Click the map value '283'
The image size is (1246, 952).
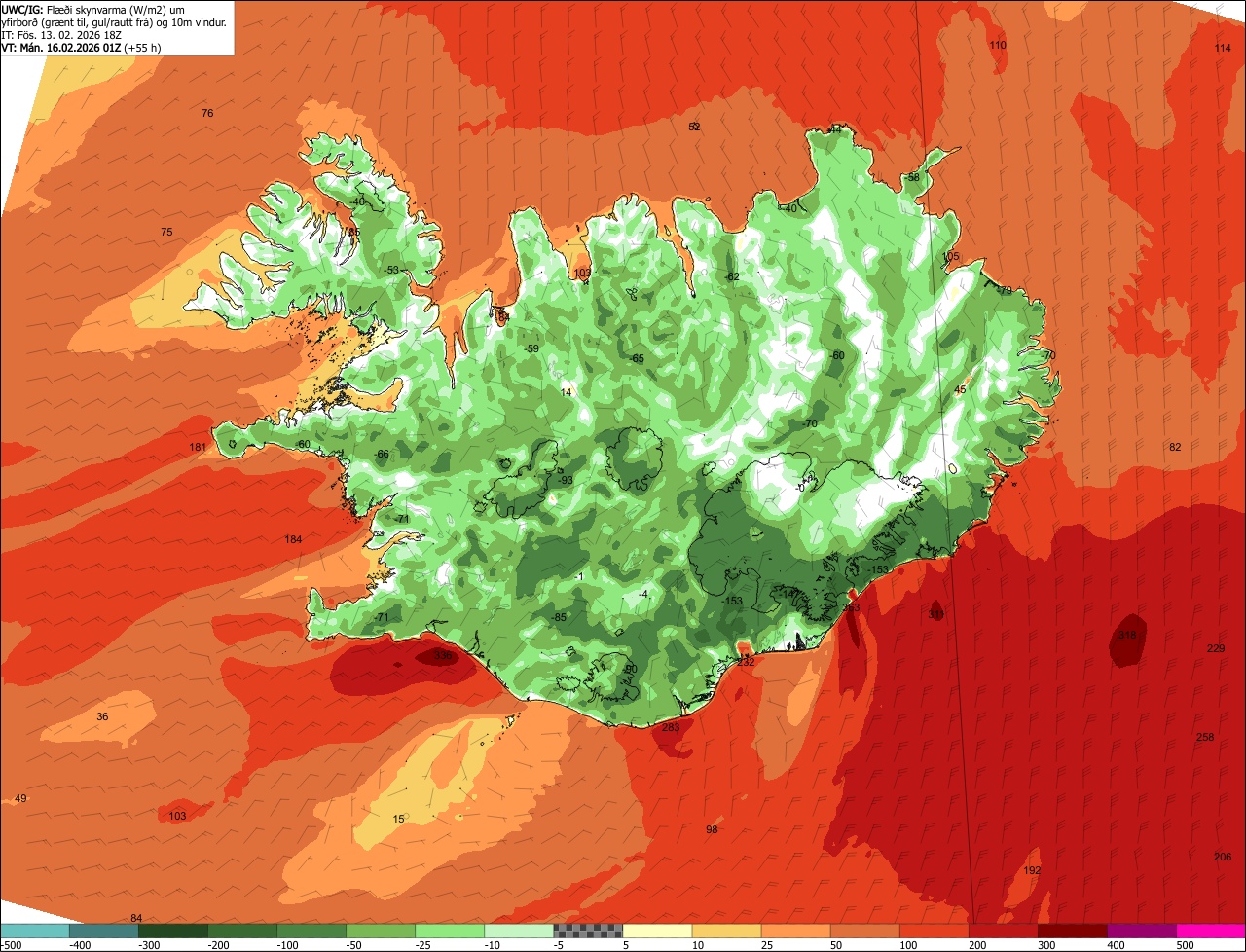pyautogui.click(x=671, y=727)
